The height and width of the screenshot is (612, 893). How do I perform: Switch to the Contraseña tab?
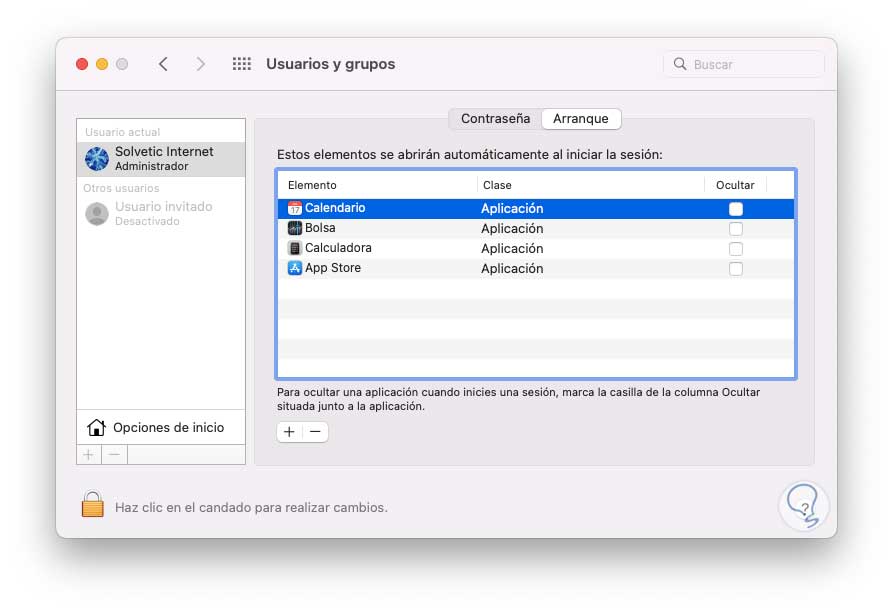(495, 119)
